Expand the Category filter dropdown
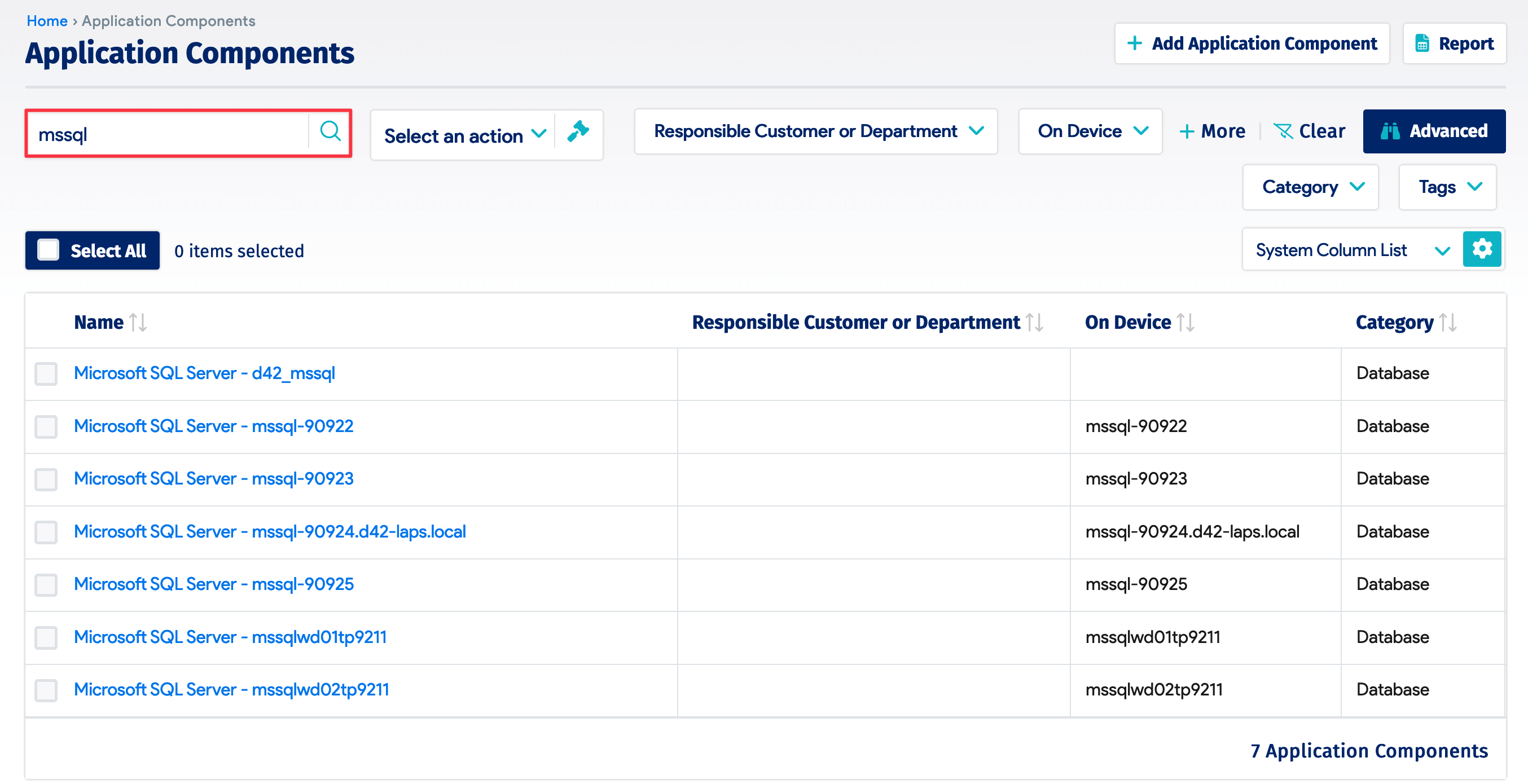 click(x=1310, y=187)
